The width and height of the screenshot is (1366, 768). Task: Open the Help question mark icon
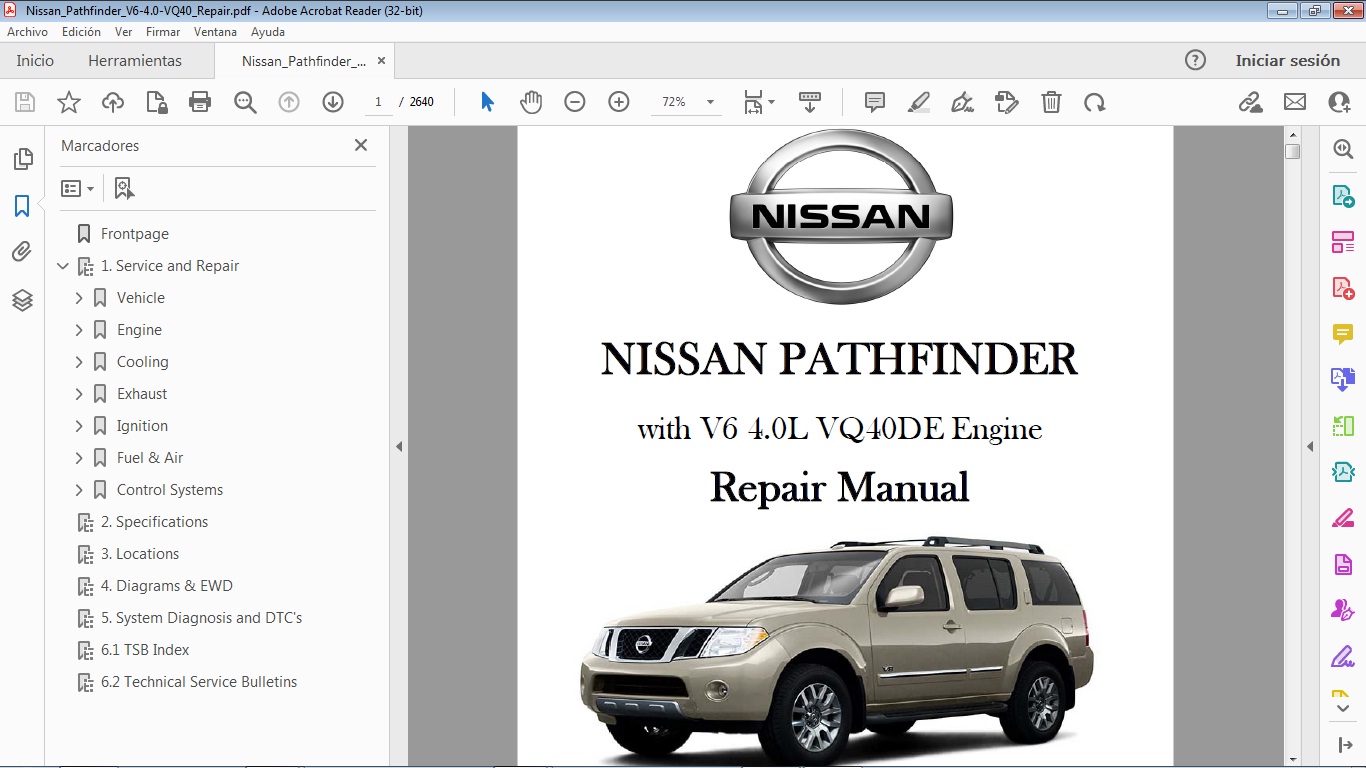click(1195, 60)
